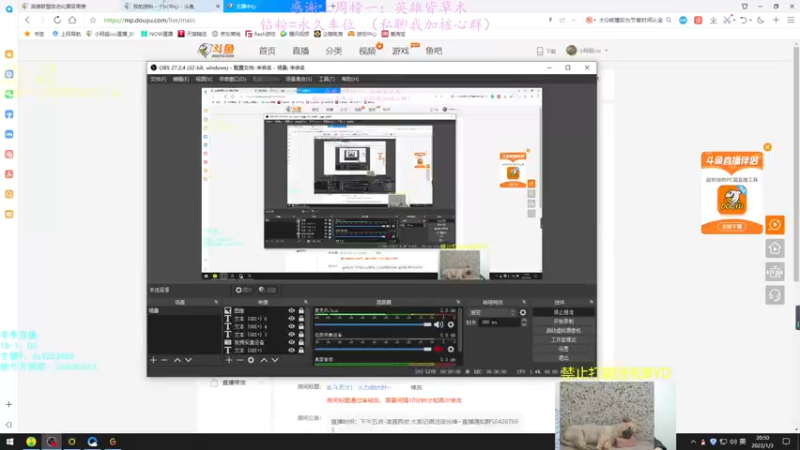This screenshot has width=800, height=450.
Task: Click 开始录制 button in OBS
Action: [563, 321]
